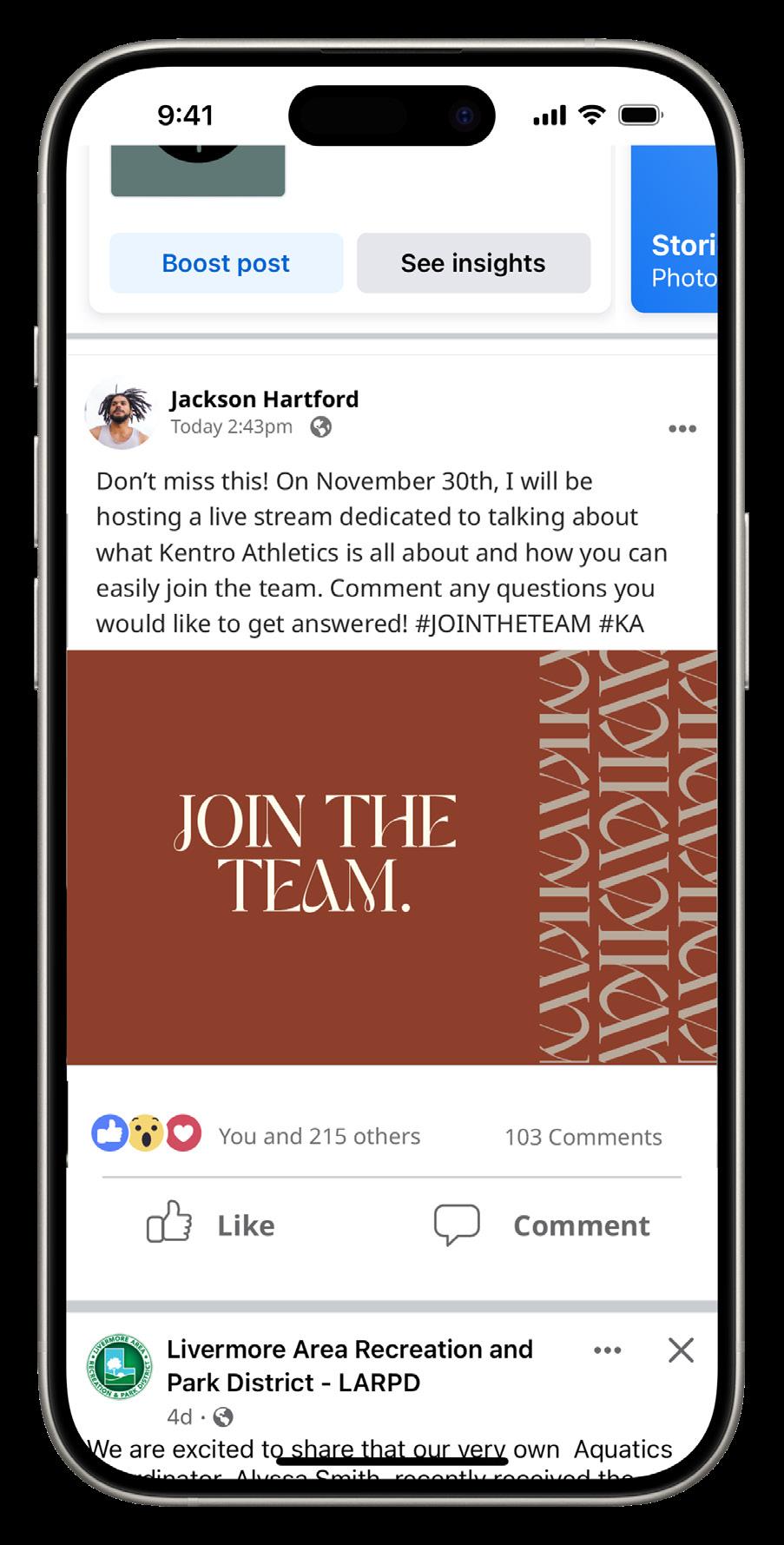Open Jackson Hartford's profile name link
784x1545 pixels.
(264, 399)
